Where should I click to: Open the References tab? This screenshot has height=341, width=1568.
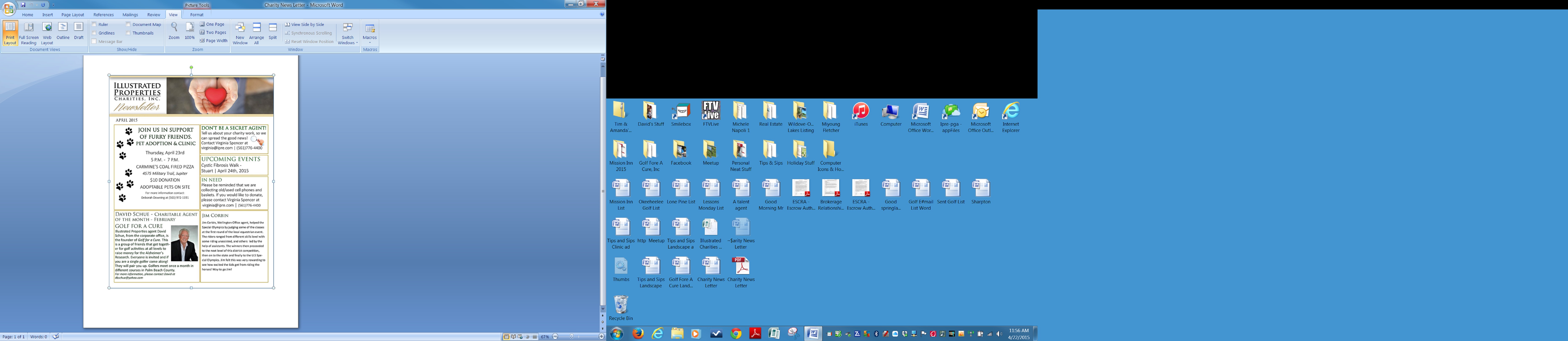point(104,15)
